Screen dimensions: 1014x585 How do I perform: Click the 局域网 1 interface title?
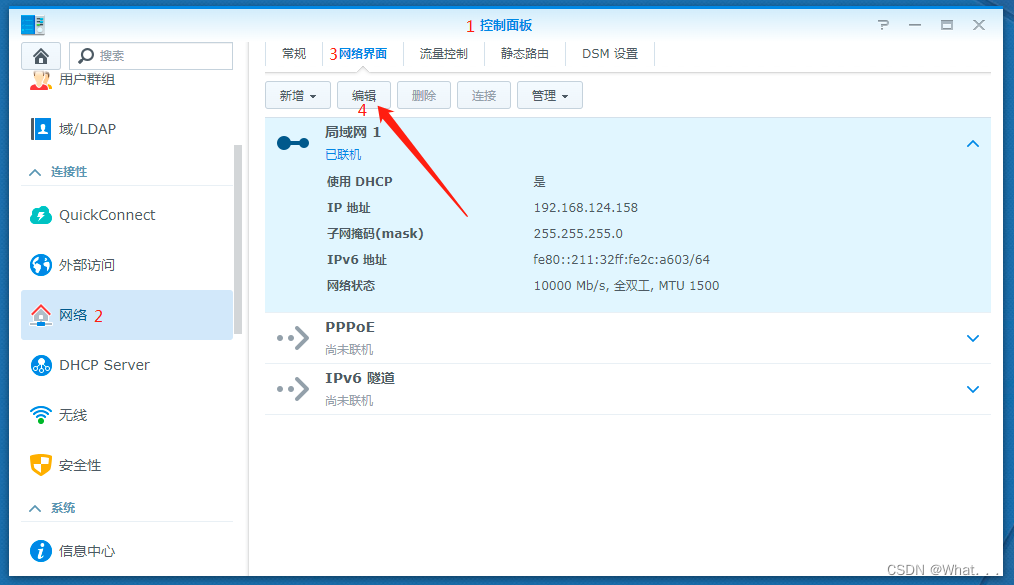click(352, 133)
